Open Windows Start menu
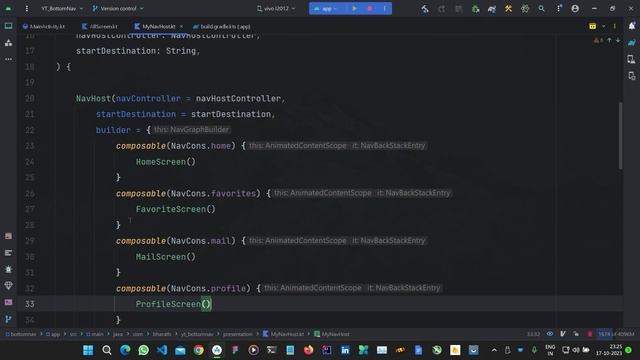The height and width of the screenshot is (360, 640). coord(88,350)
